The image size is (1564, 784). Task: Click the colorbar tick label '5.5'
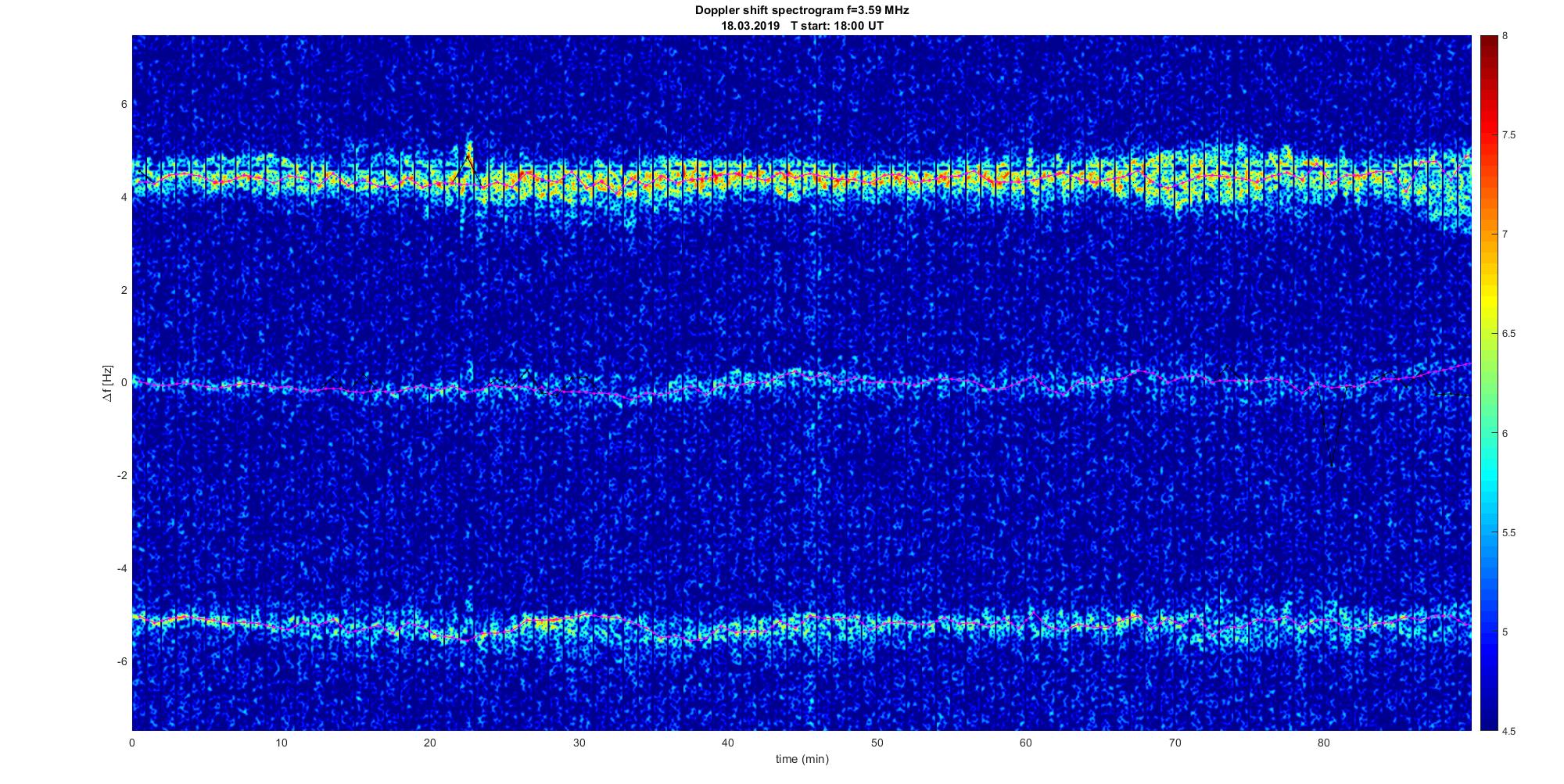[x=1509, y=532]
